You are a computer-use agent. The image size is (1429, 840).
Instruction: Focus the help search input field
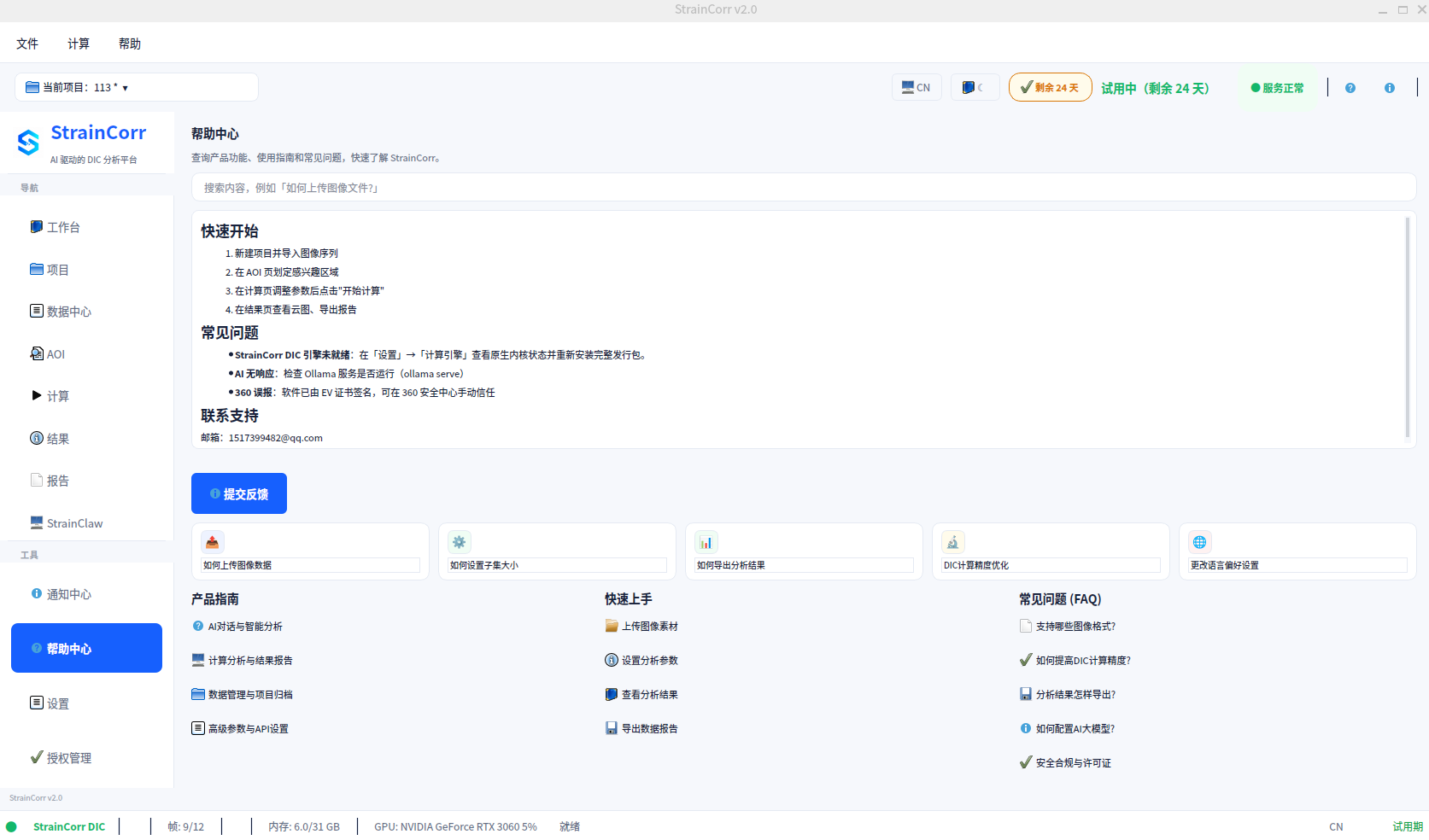click(804, 188)
